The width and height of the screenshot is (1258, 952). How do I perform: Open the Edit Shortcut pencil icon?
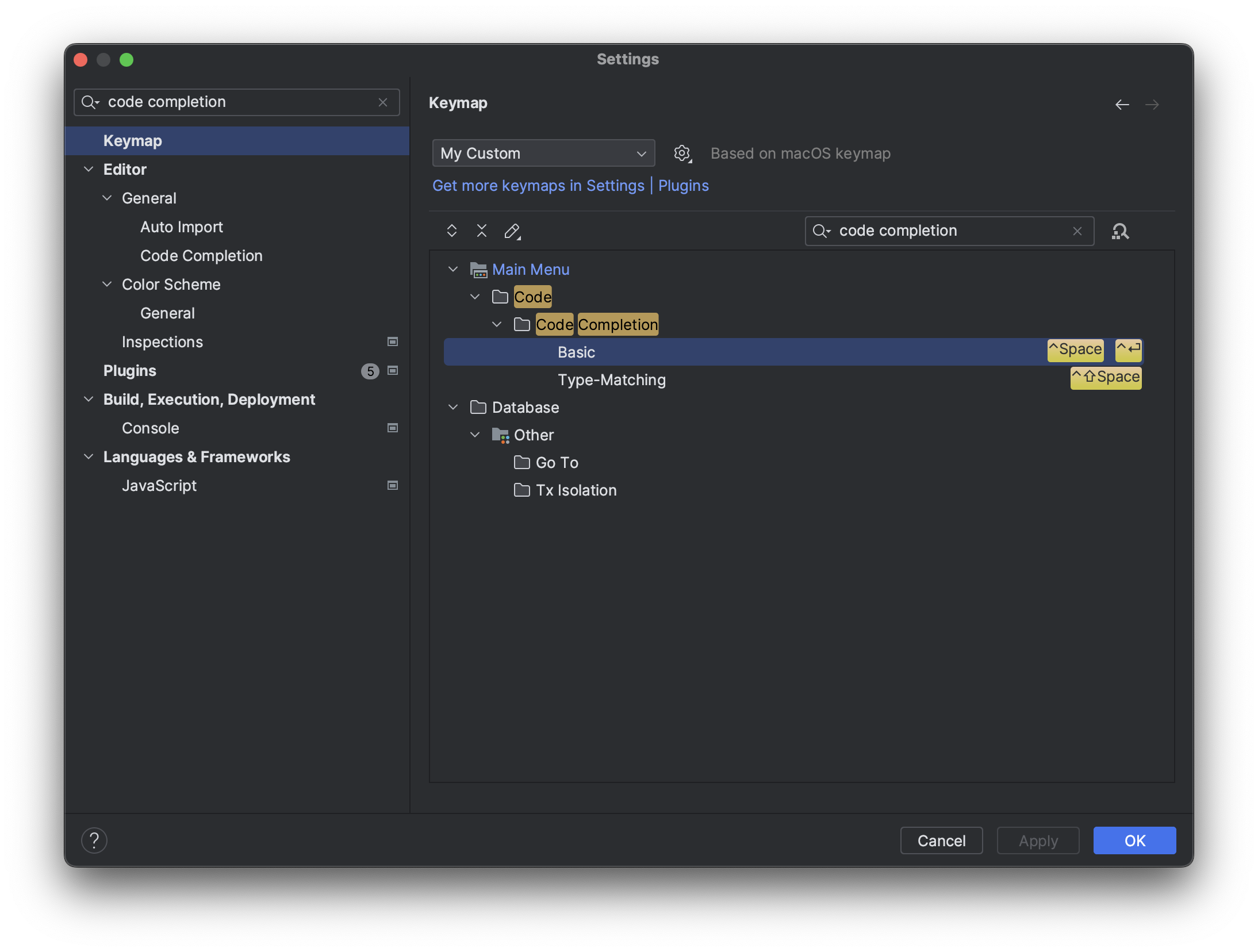click(x=512, y=231)
